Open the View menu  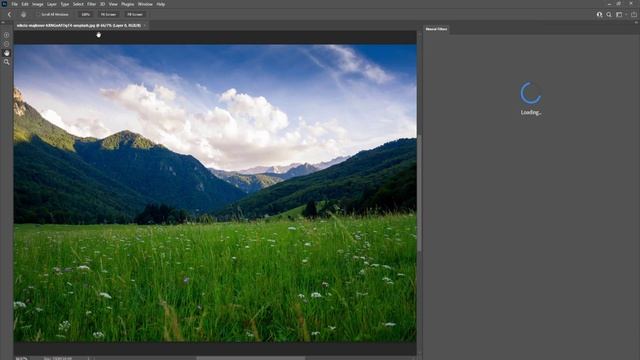coord(113,4)
